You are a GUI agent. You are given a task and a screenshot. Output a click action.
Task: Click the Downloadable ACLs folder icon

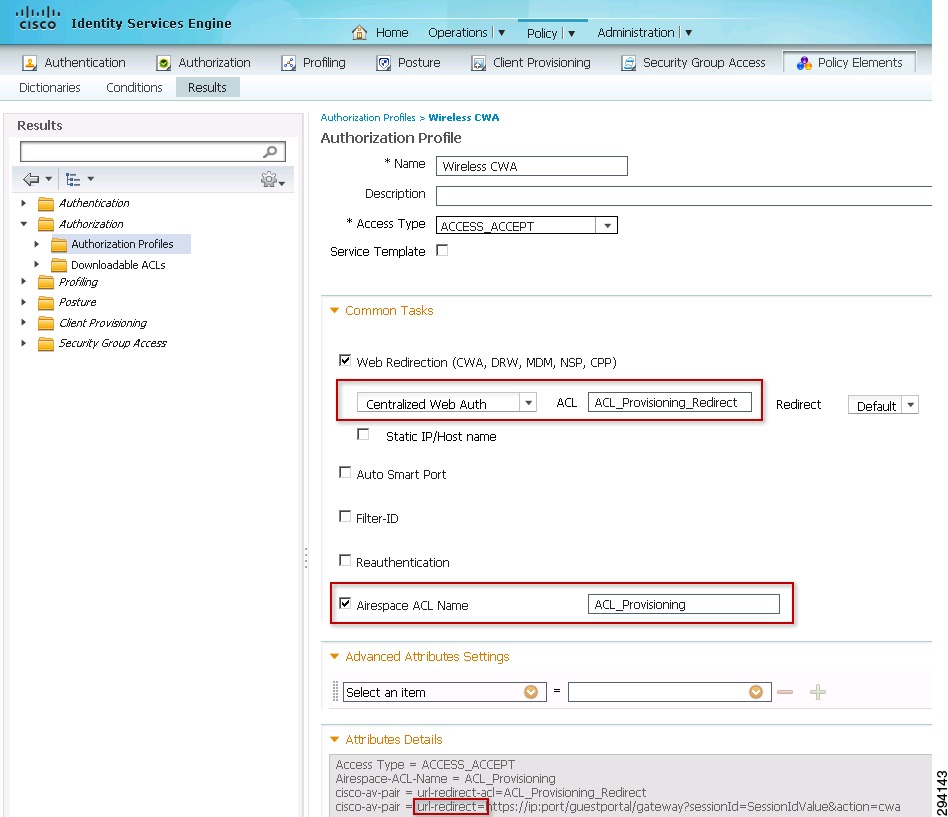(59, 265)
